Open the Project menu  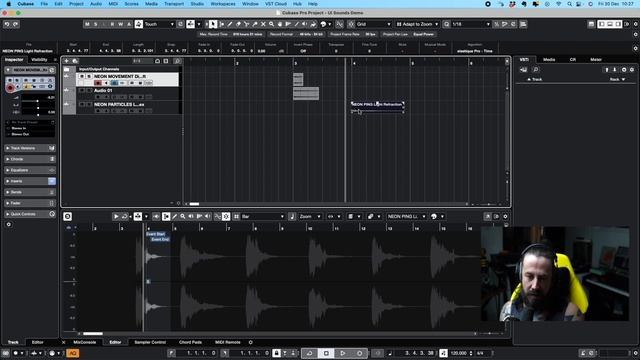pos(76,4)
